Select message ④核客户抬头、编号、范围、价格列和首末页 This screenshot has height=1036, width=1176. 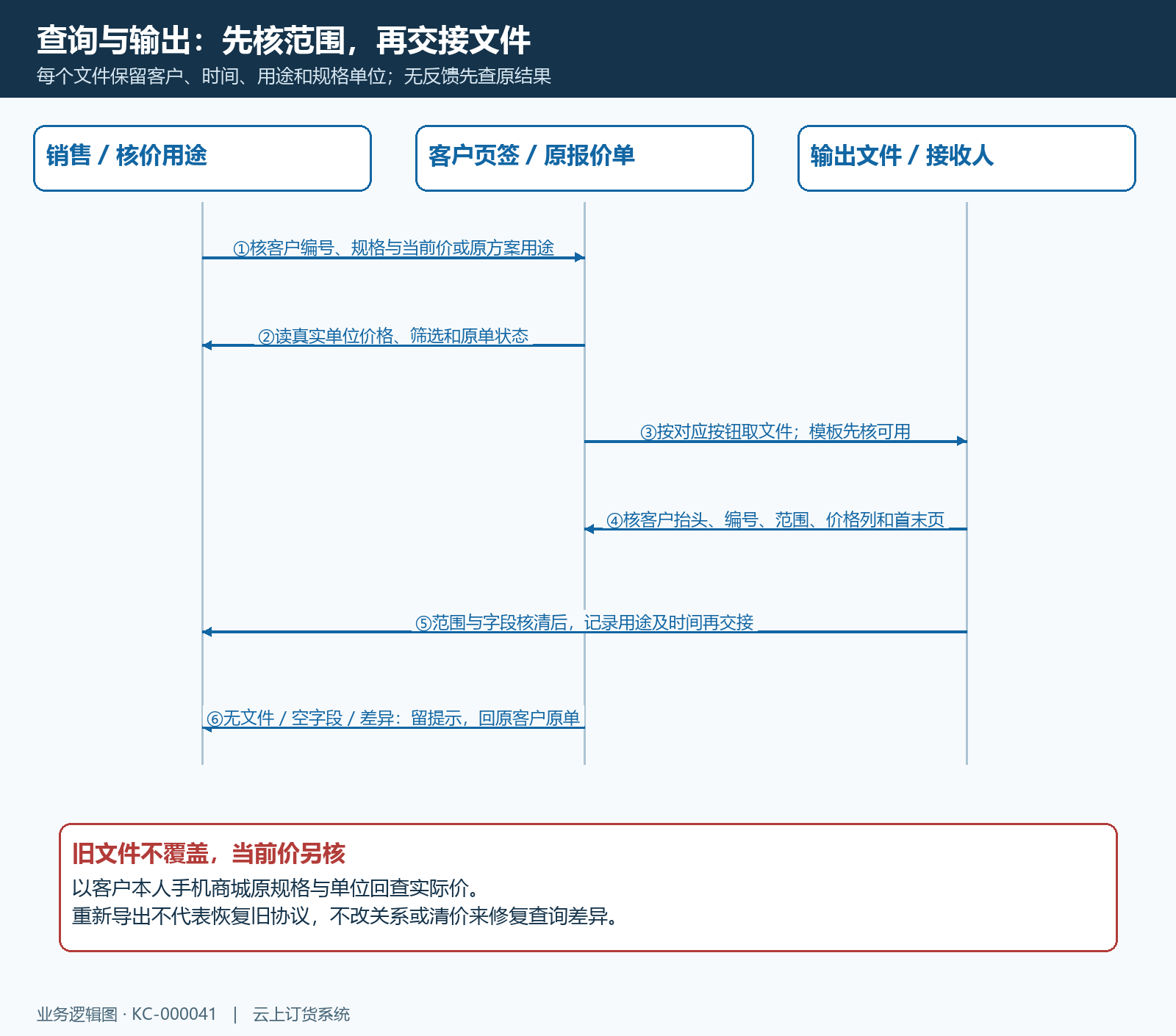(775, 520)
